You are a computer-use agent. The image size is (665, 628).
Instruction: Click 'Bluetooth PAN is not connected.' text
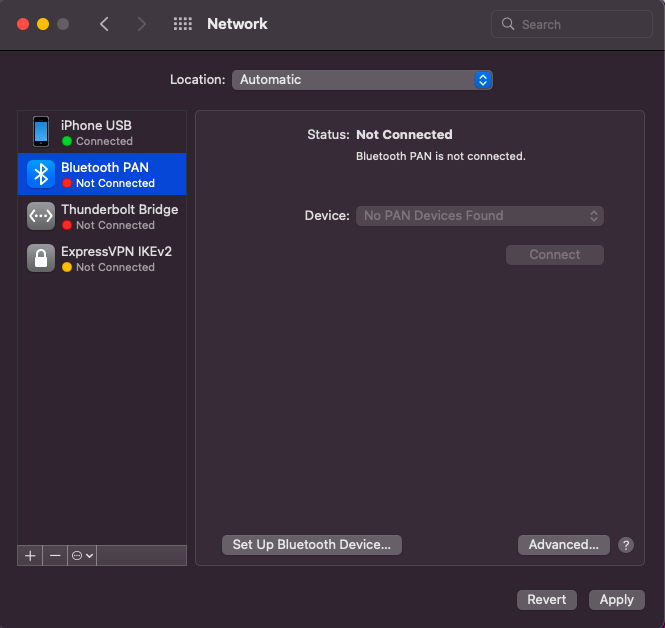click(441, 156)
